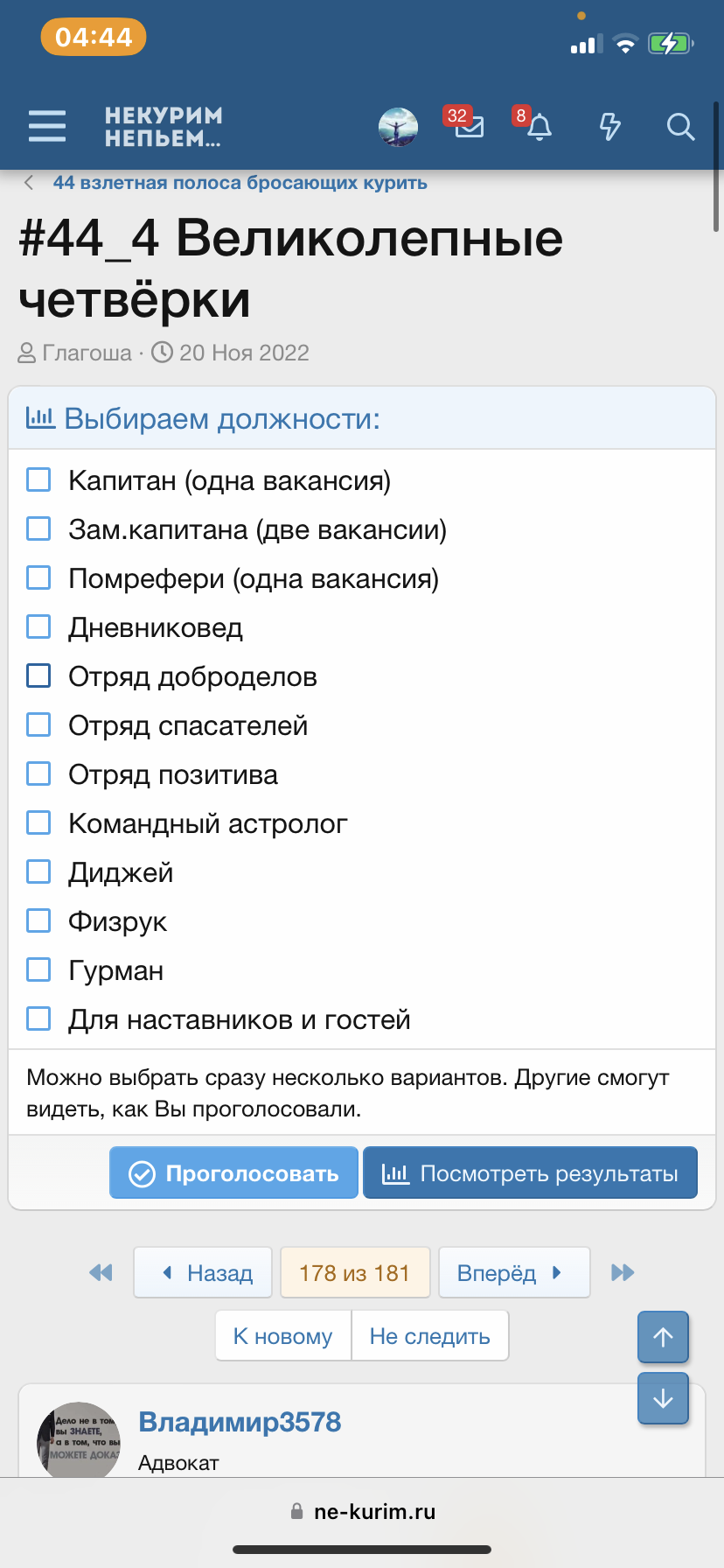Go back via breadcrumb chevron arrow

click(x=30, y=183)
